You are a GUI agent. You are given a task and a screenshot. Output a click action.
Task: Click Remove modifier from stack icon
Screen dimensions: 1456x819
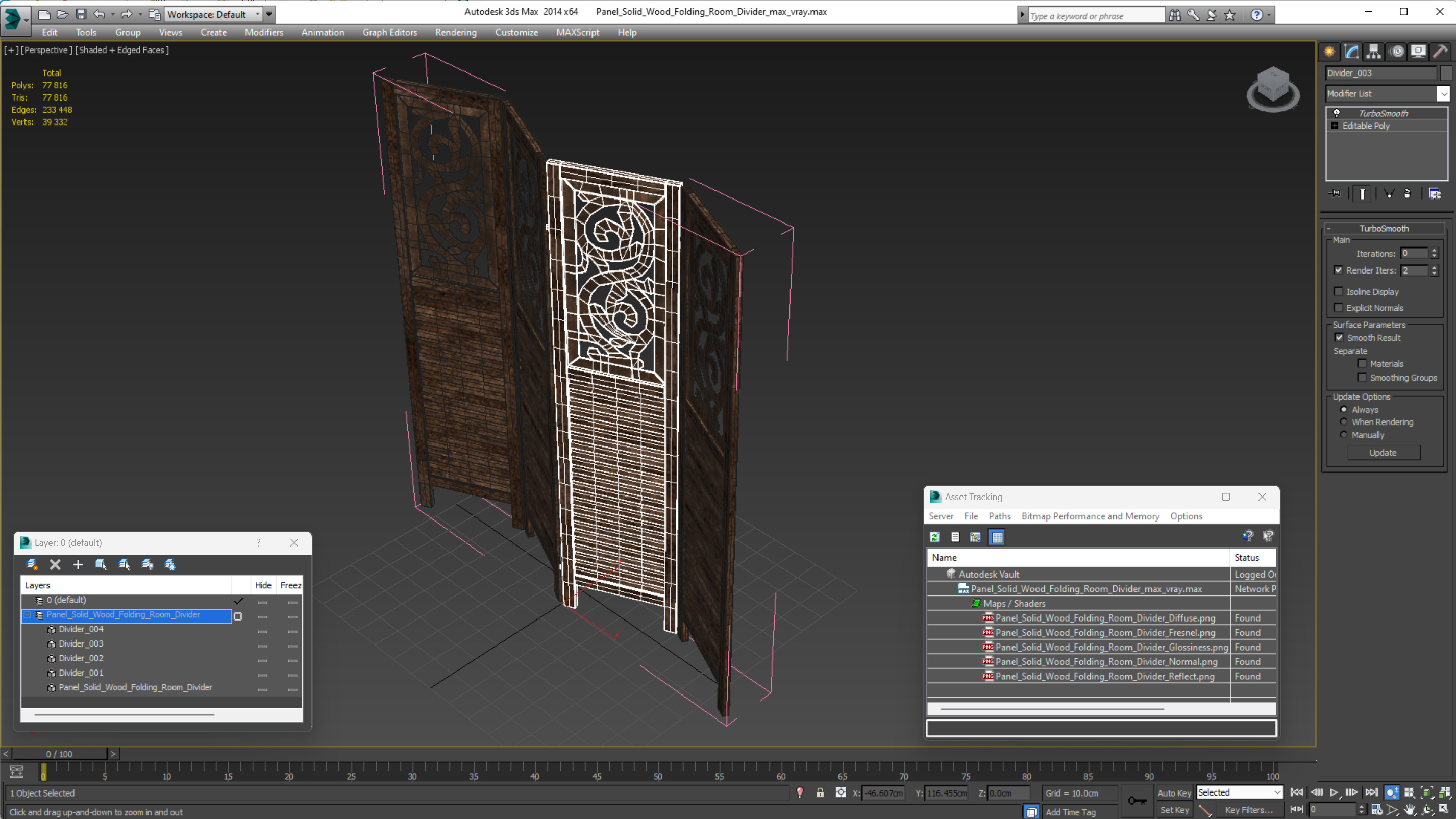(1408, 194)
